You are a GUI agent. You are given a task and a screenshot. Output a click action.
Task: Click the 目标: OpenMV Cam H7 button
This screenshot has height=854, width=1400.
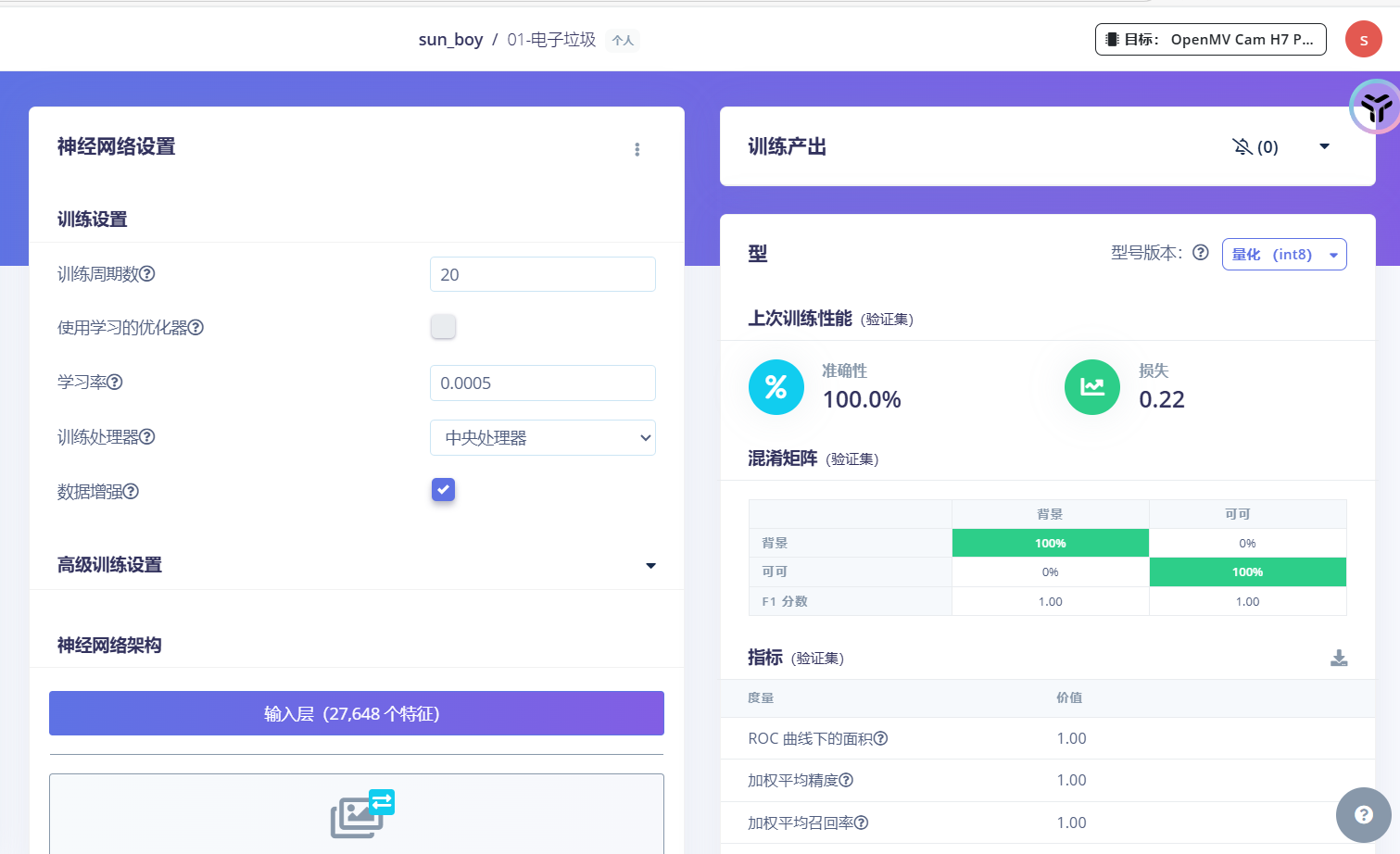tap(1210, 40)
